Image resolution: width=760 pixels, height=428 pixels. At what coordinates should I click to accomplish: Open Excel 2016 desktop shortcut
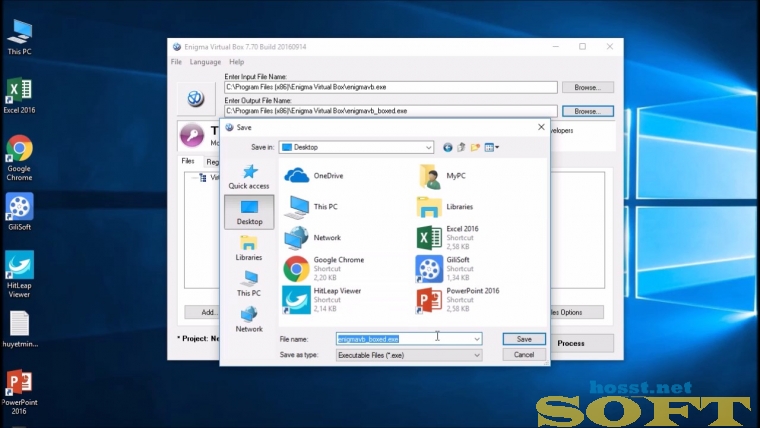[19, 95]
